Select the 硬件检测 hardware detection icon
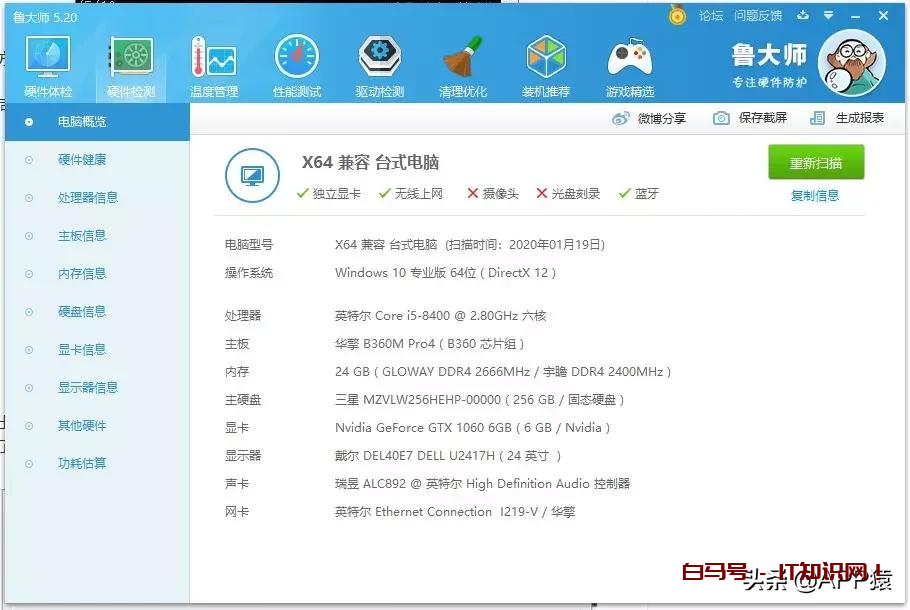 coord(130,62)
